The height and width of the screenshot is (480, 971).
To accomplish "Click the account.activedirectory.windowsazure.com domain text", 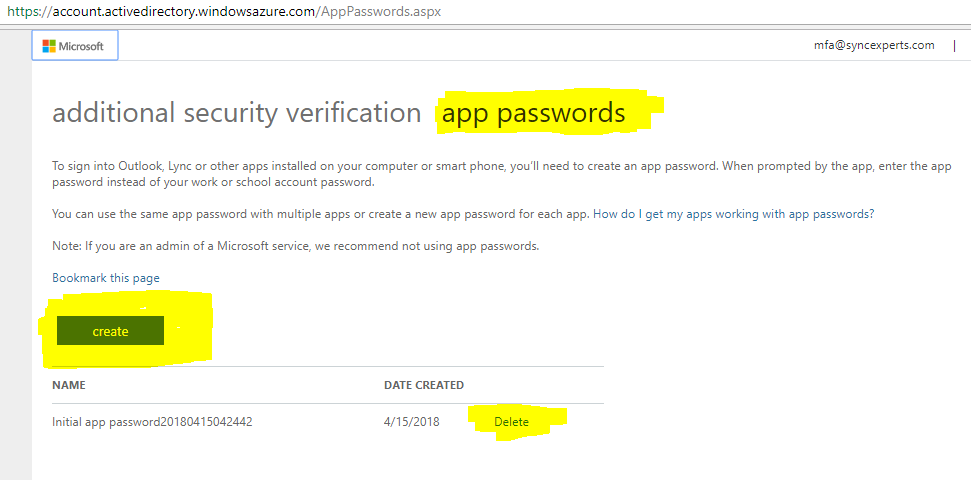I will point(184,12).
